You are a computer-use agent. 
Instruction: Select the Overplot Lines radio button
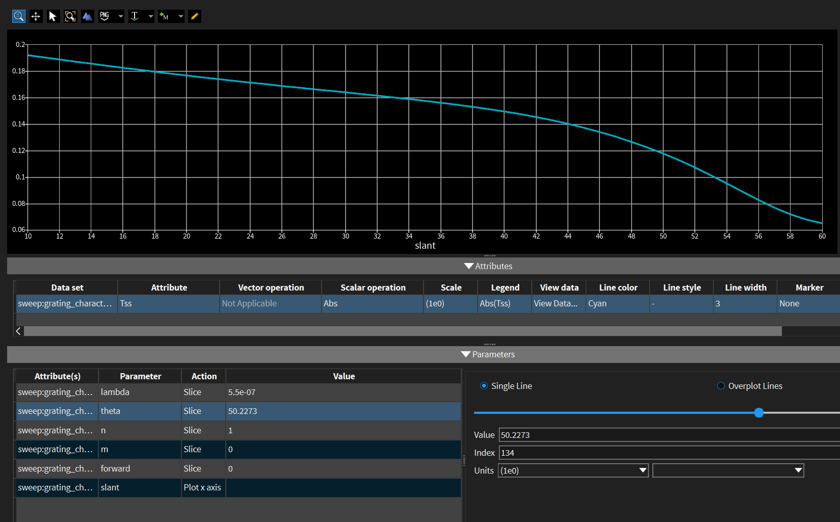coord(721,386)
